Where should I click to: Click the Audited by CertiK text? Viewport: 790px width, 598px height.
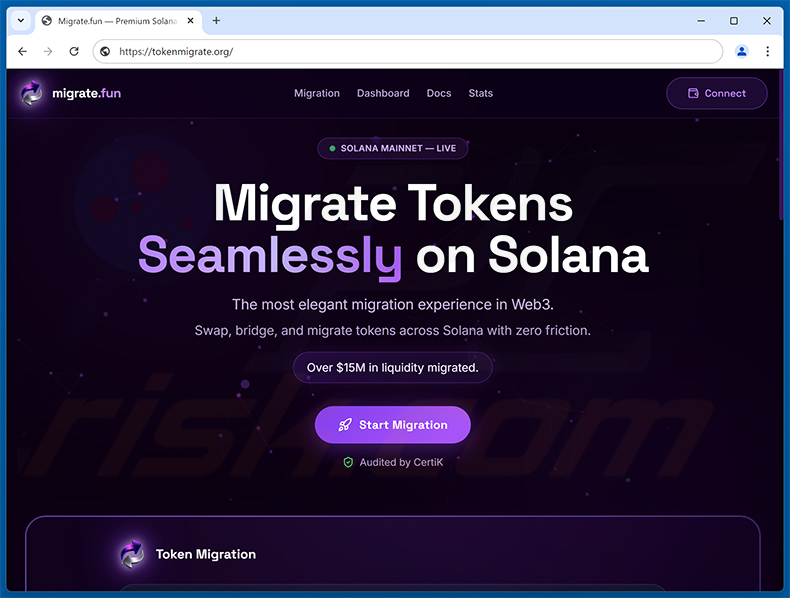click(401, 462)
